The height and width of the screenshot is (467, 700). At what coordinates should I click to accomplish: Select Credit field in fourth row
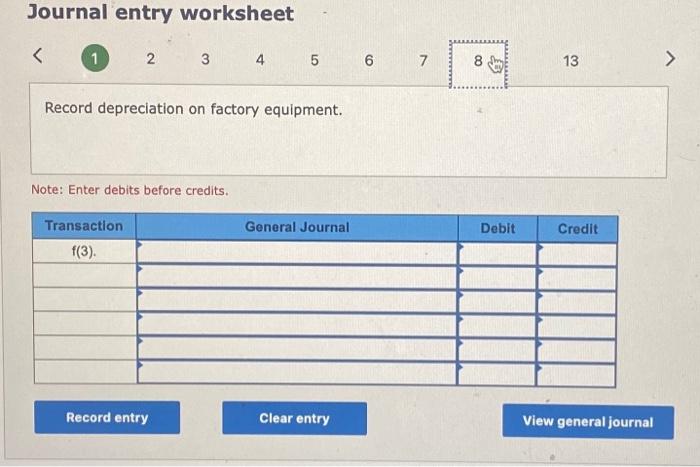(577, 327)
